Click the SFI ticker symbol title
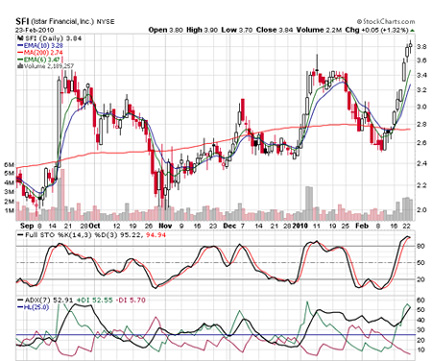This screenshot has width=432, height=361. (22, 21)
